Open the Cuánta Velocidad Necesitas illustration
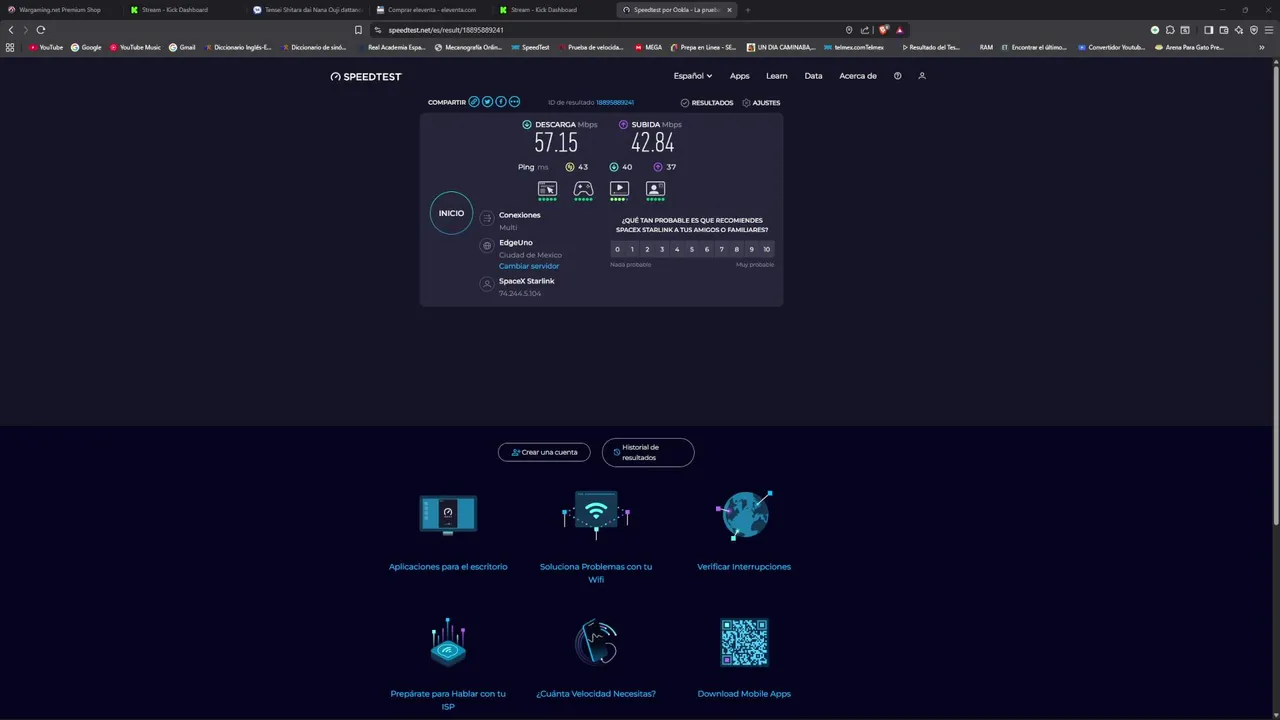The width and height of the screenshot is (1280, 720). [x=596, y=642]
